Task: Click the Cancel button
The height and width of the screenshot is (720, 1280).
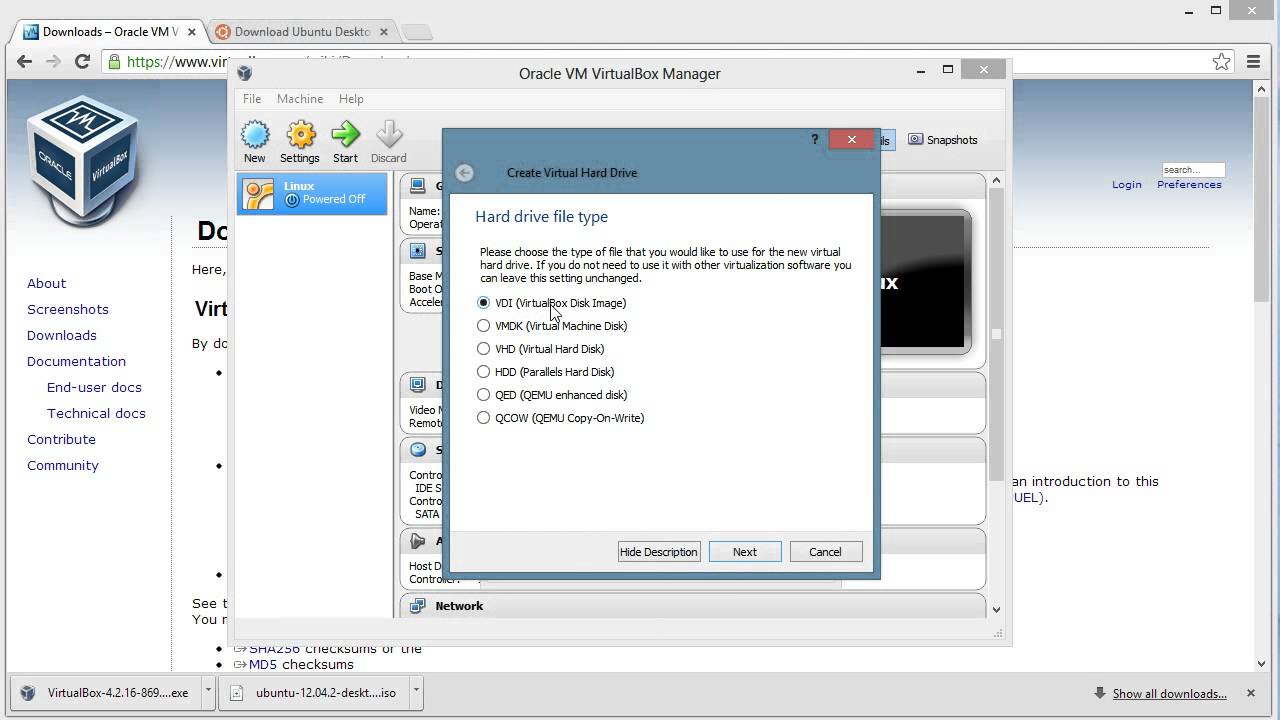Action: 825,552
